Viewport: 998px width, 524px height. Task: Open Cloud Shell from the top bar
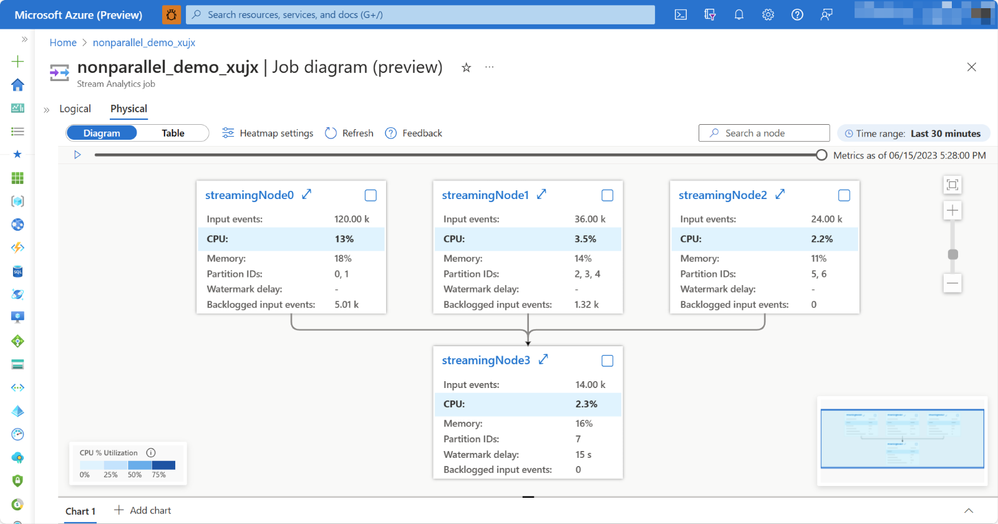tap(681, 15)
